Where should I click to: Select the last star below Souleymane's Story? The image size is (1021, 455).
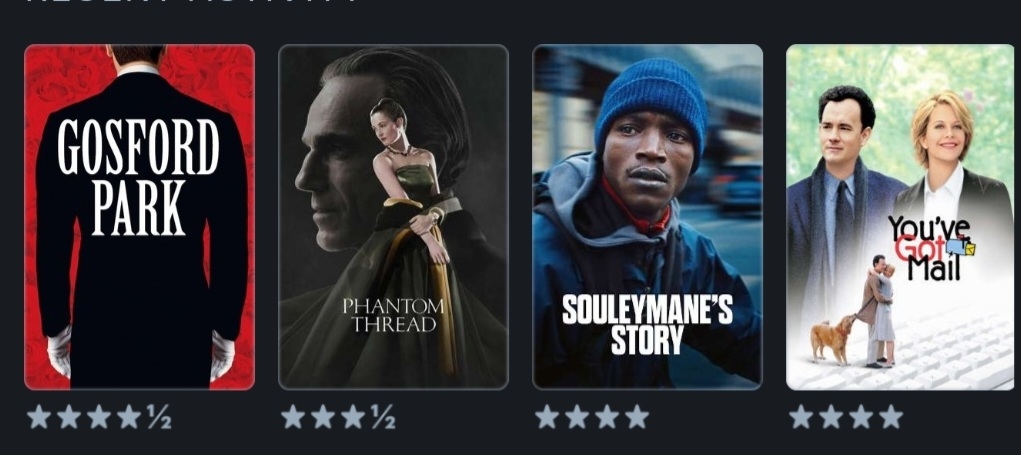point(637,417)
